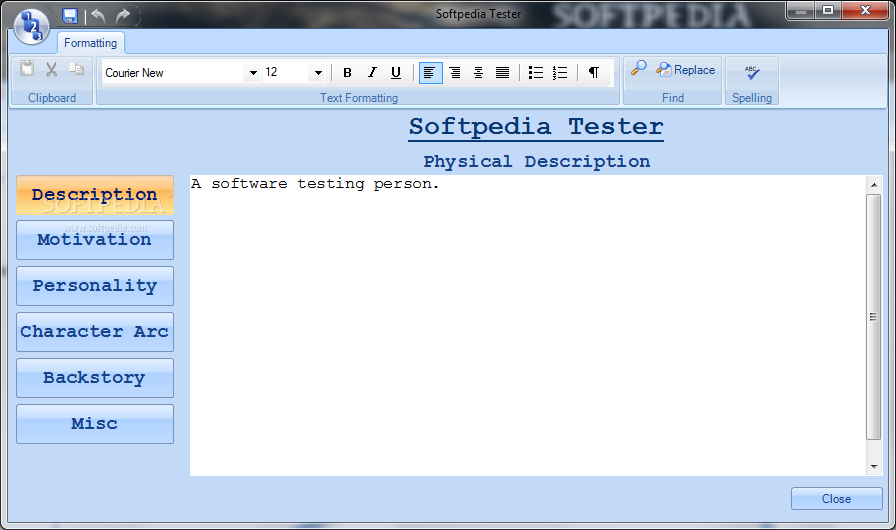Minimize the Softpedia Tester window
The width and height of the screenshot is (896, 530).
(801, 10)
